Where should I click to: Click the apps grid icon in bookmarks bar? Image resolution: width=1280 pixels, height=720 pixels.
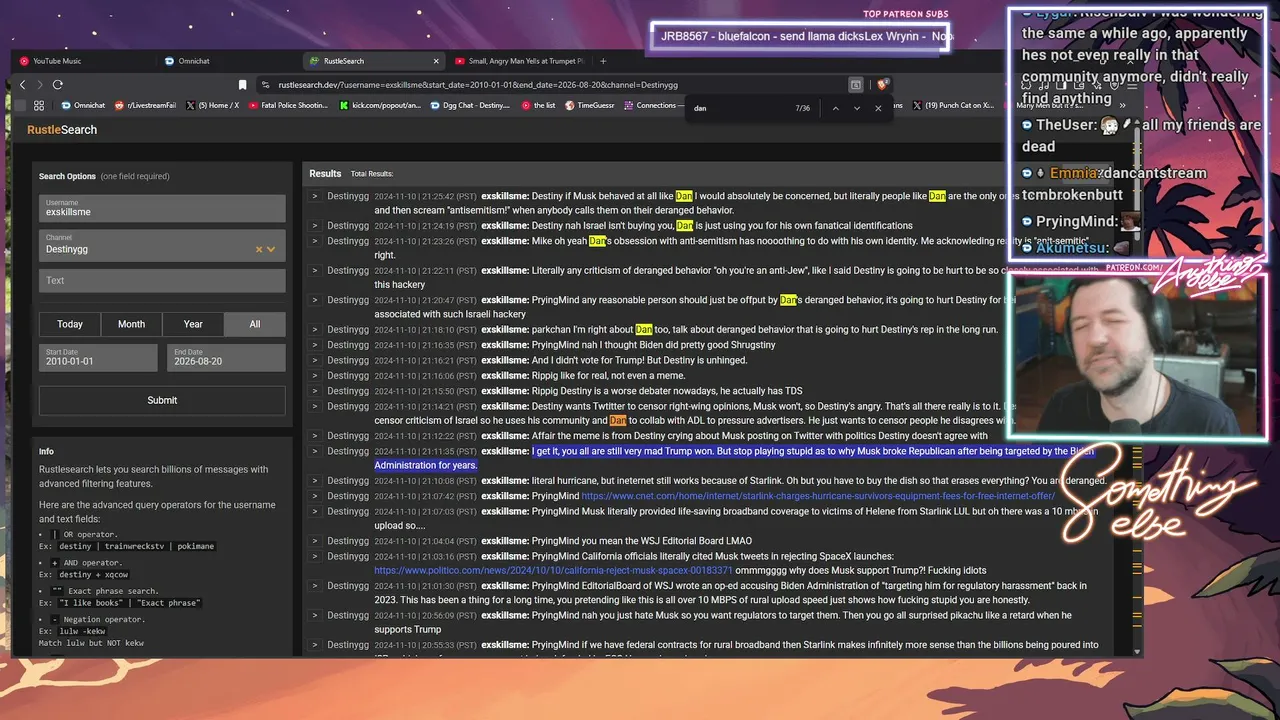click(x=39, y=105)
